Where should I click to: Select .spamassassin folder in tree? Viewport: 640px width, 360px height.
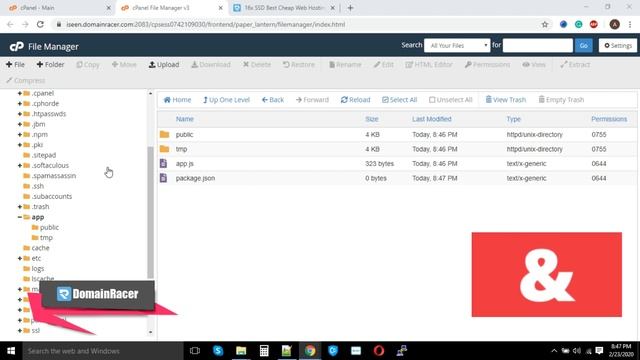[53, 176]
